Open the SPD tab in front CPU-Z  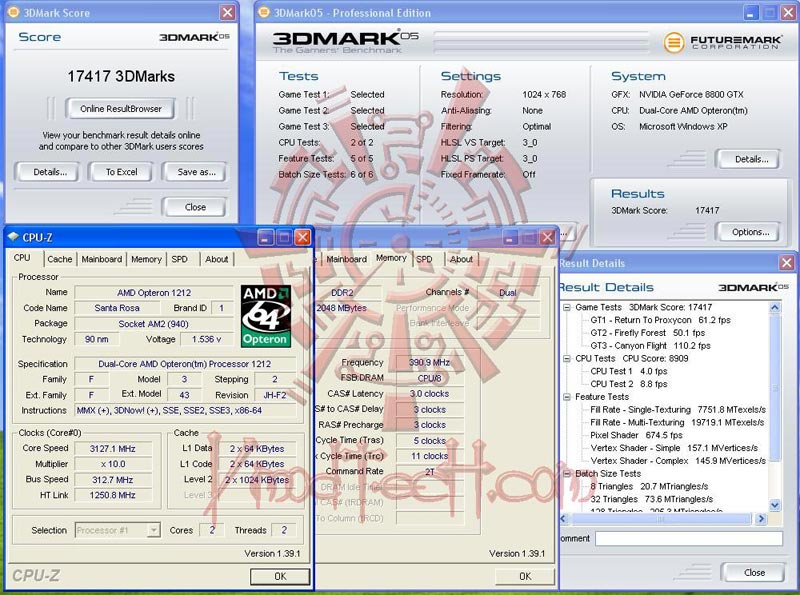coord(180,259)
